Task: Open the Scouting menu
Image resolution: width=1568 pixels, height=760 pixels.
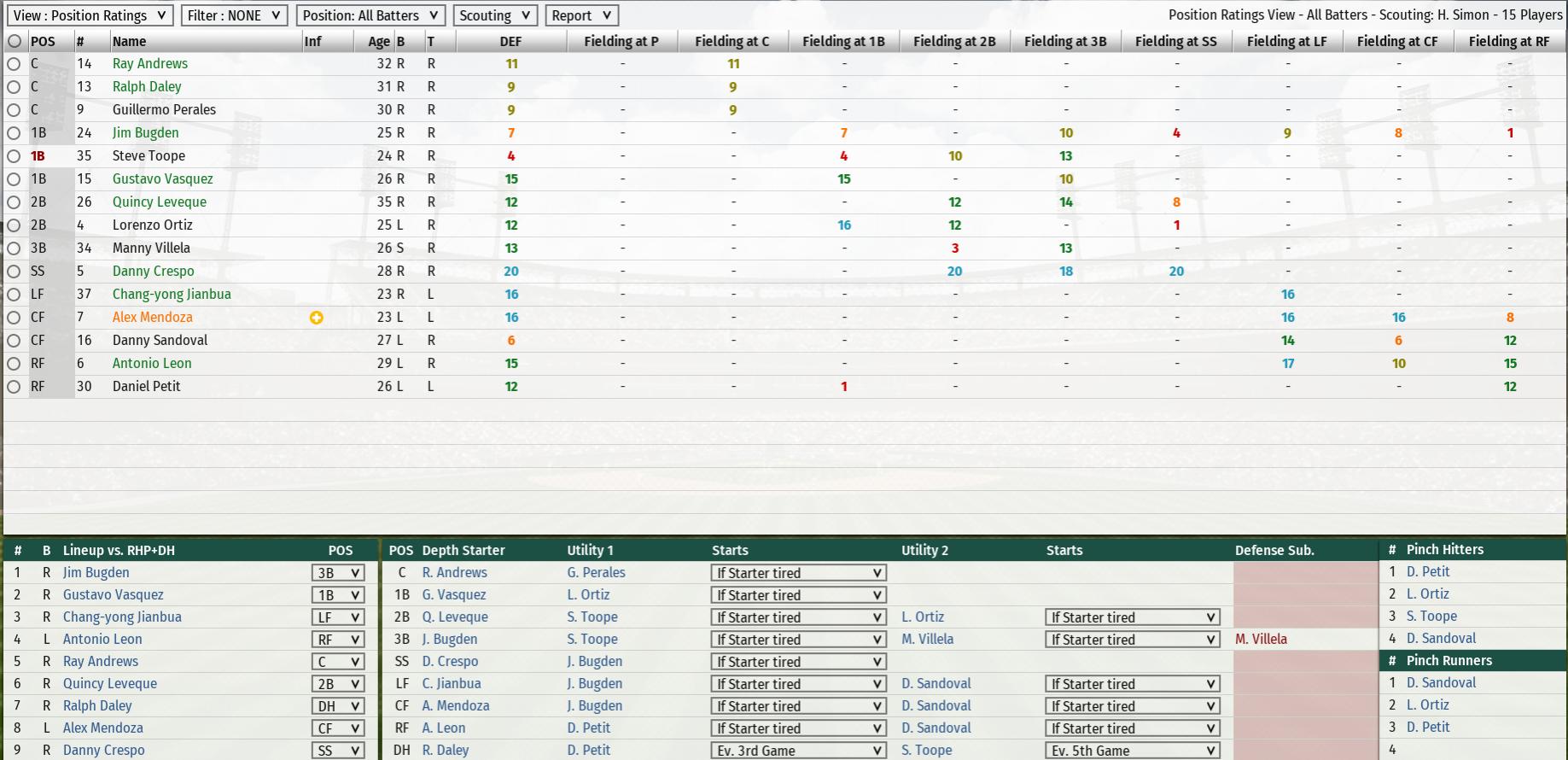Action: (x=495, y=15)
